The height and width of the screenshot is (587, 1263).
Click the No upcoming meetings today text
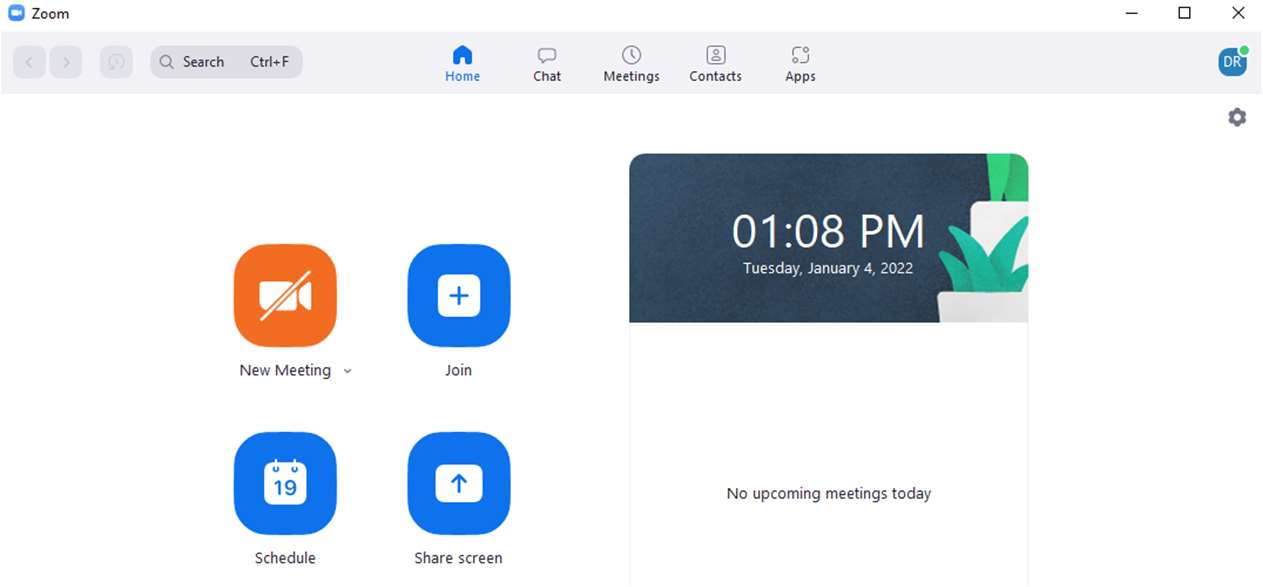[829, 493]
